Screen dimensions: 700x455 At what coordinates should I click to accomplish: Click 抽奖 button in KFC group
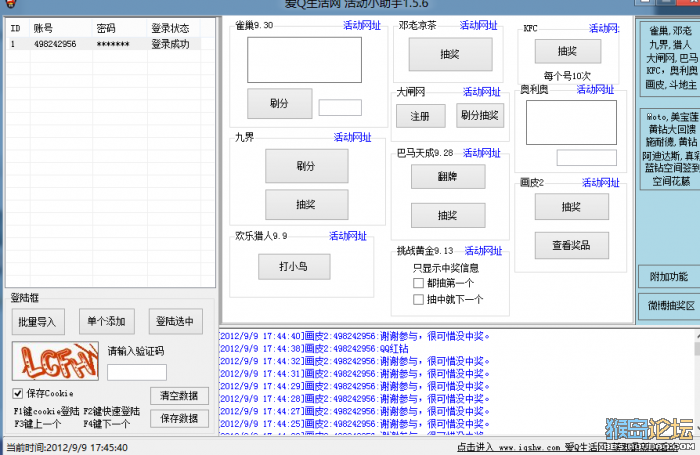pyautogui.click(x=568, y=51)
